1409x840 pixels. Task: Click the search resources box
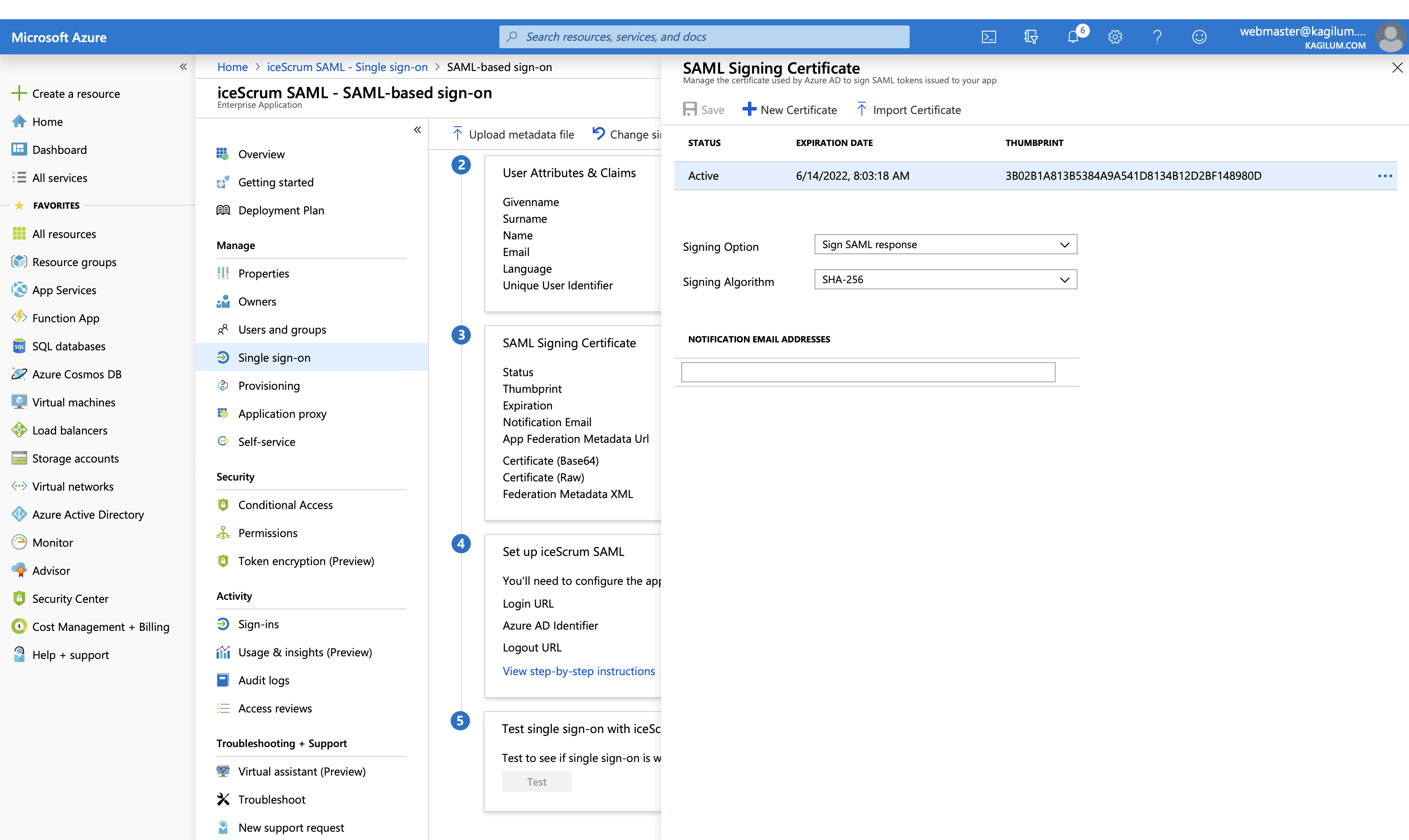(x=704, y=37)
